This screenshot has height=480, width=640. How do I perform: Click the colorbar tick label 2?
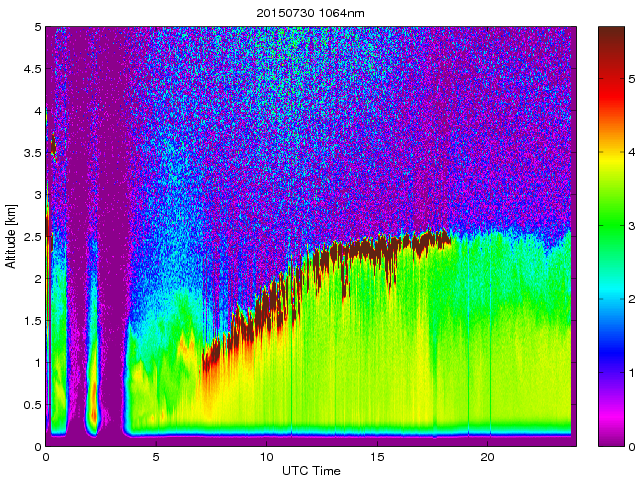coord(632,299)
